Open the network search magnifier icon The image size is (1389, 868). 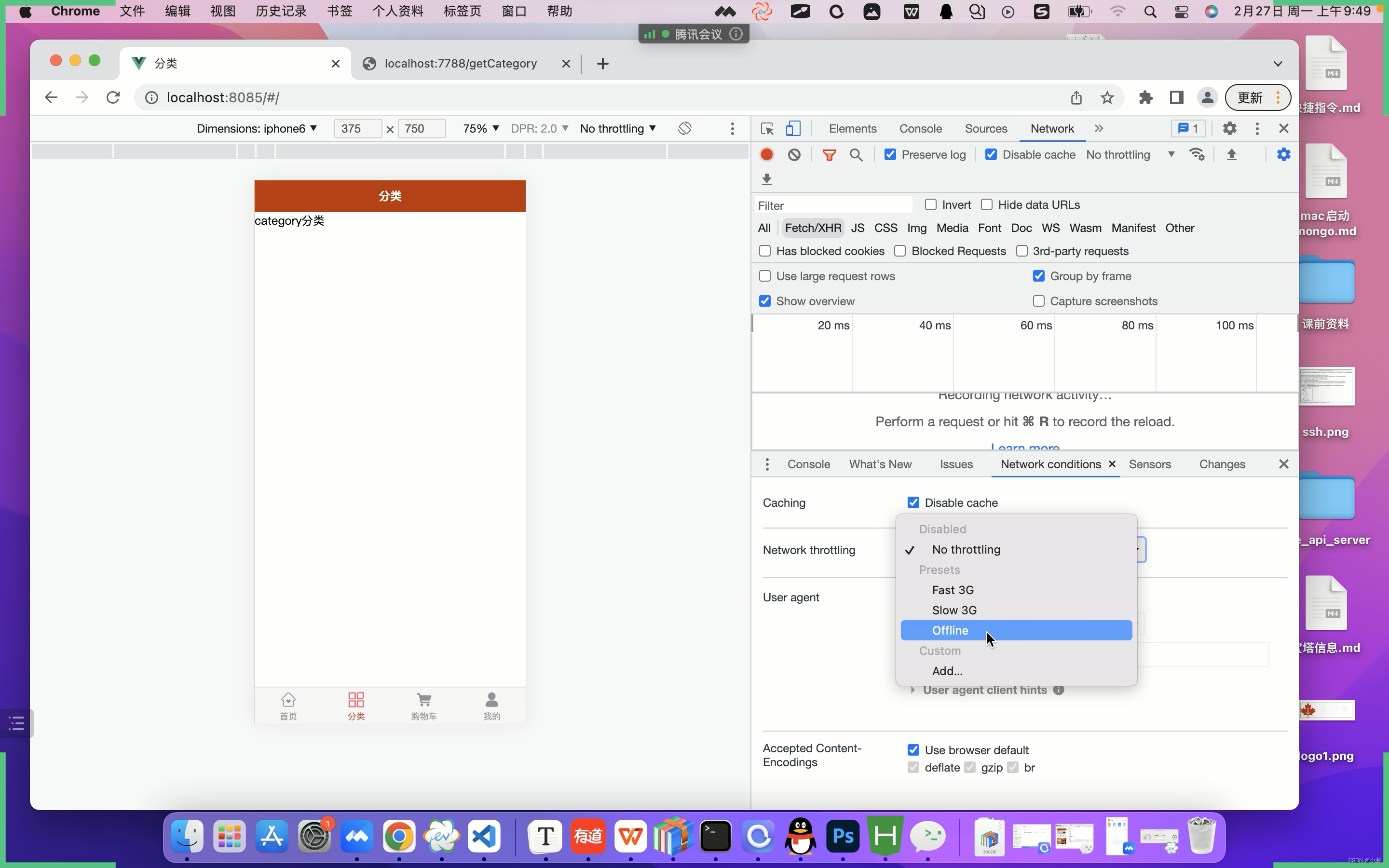856,155
